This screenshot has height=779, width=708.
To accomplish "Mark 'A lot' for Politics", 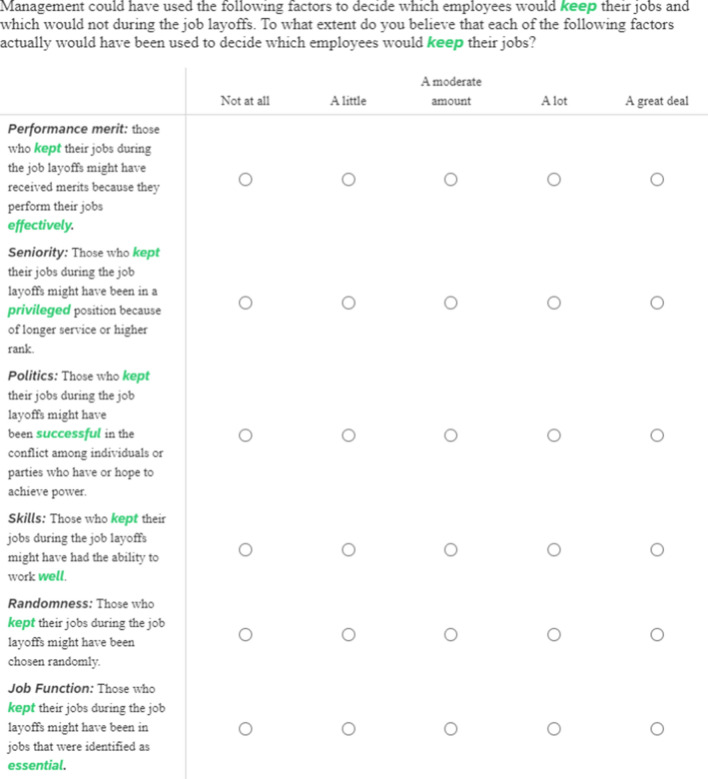I will (553, 436).
